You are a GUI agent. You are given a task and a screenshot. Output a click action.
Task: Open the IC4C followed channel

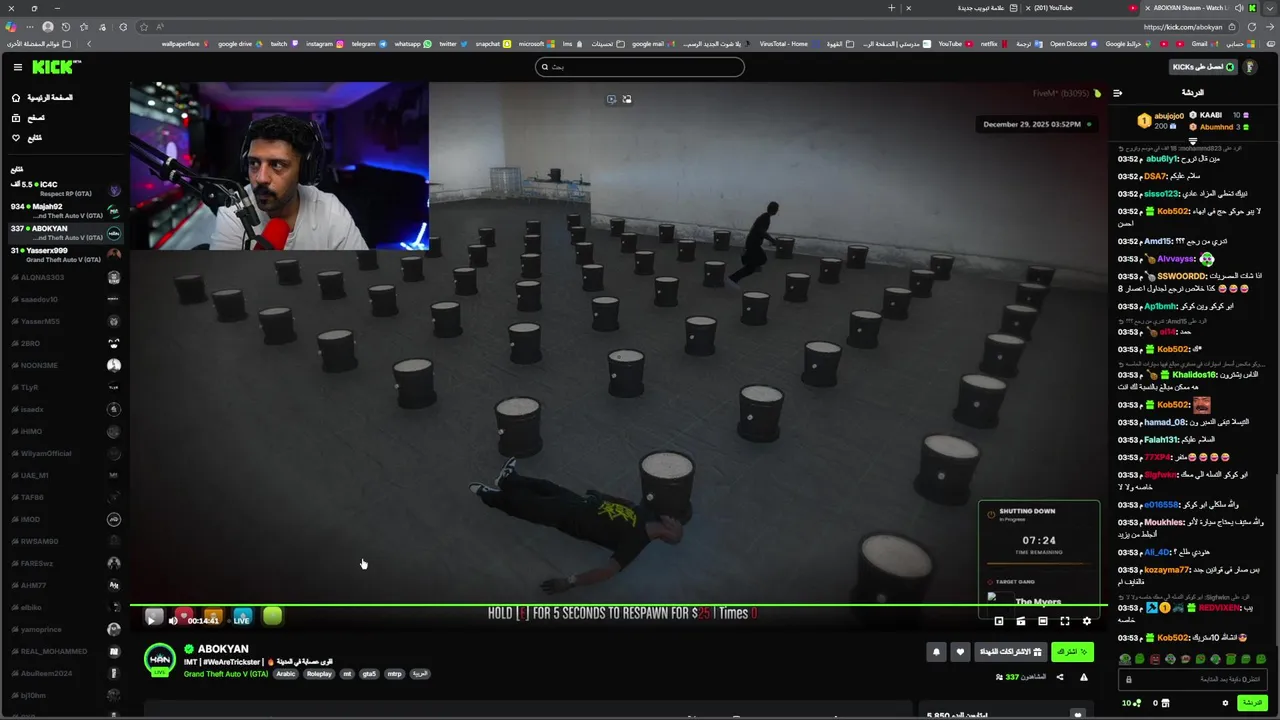coord(65,189)
